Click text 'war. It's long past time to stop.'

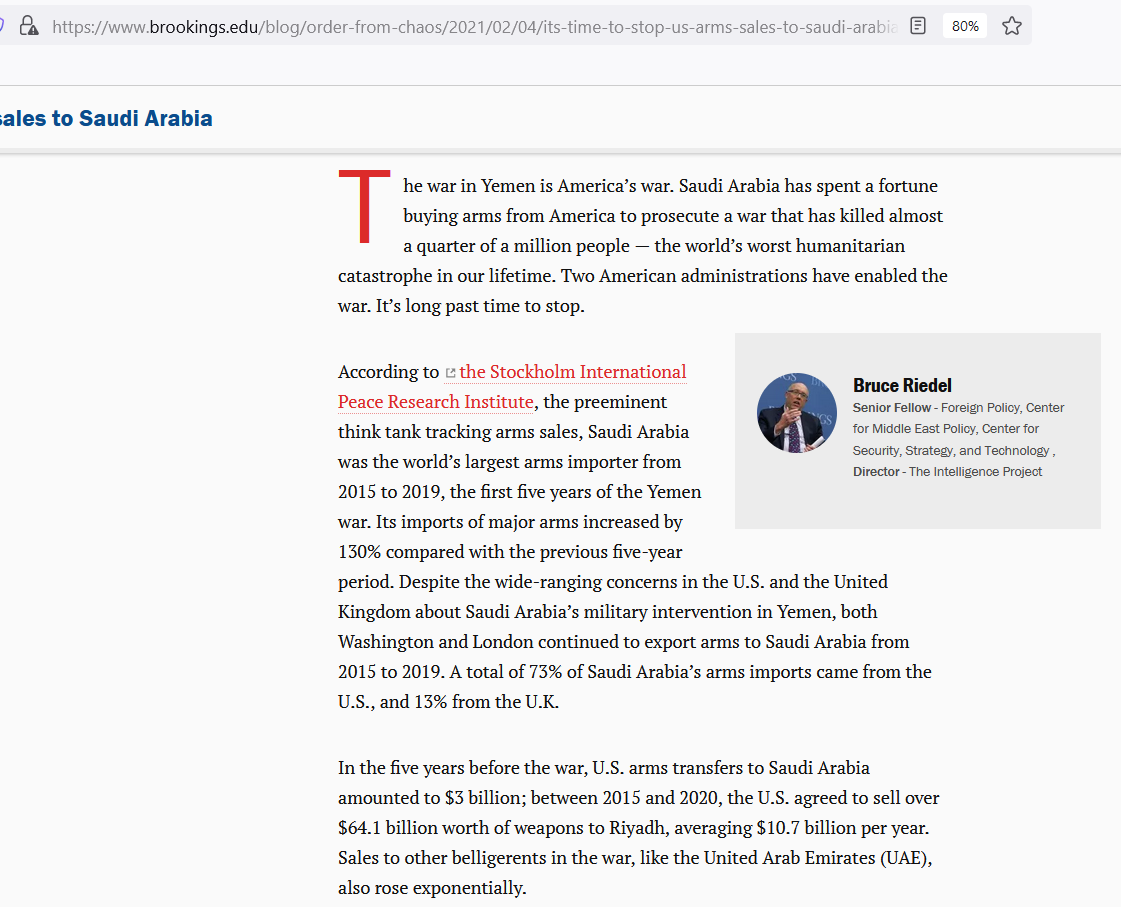point(461,307)
